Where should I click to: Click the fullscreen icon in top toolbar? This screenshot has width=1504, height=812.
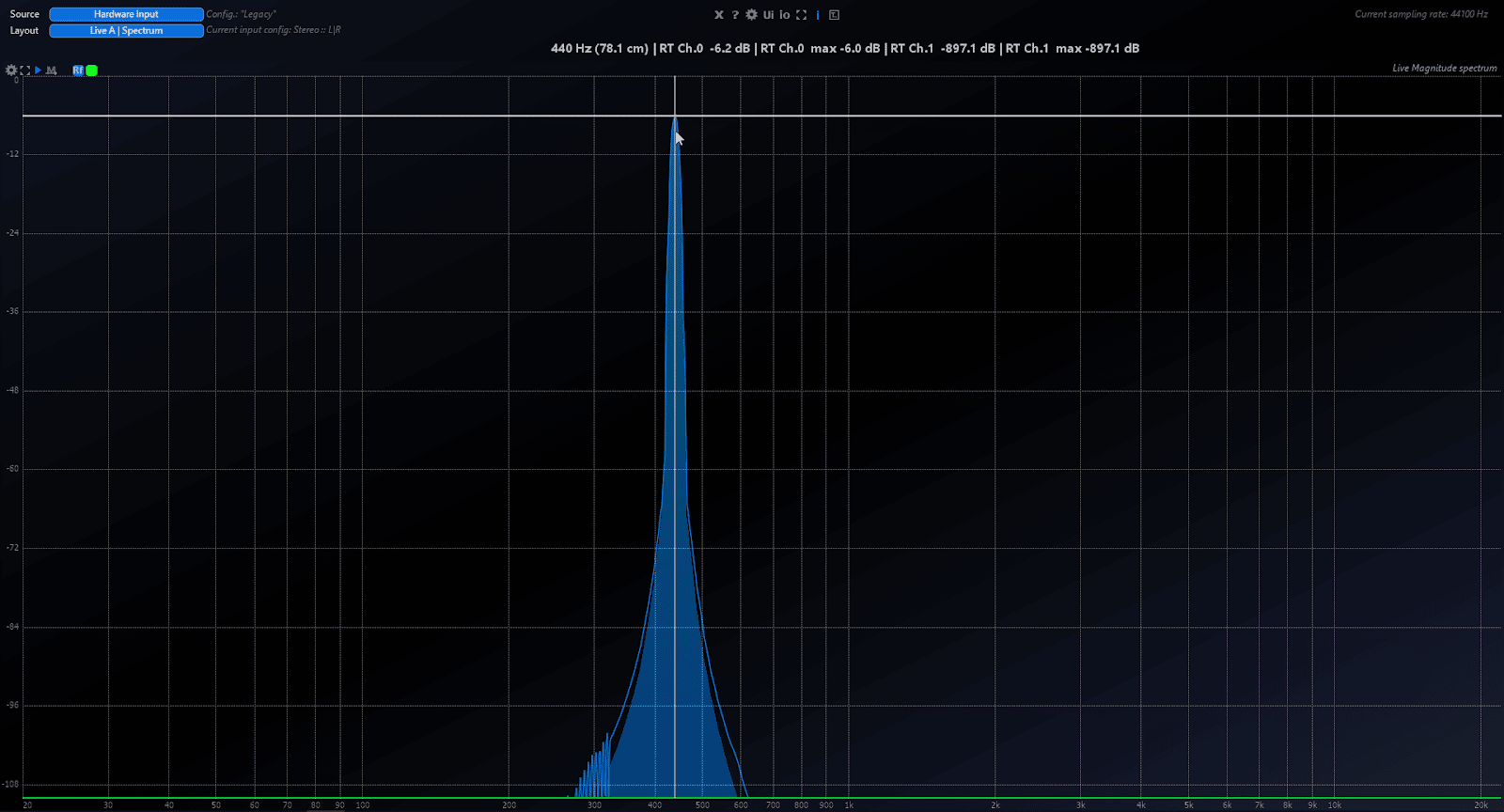(801, 15)
